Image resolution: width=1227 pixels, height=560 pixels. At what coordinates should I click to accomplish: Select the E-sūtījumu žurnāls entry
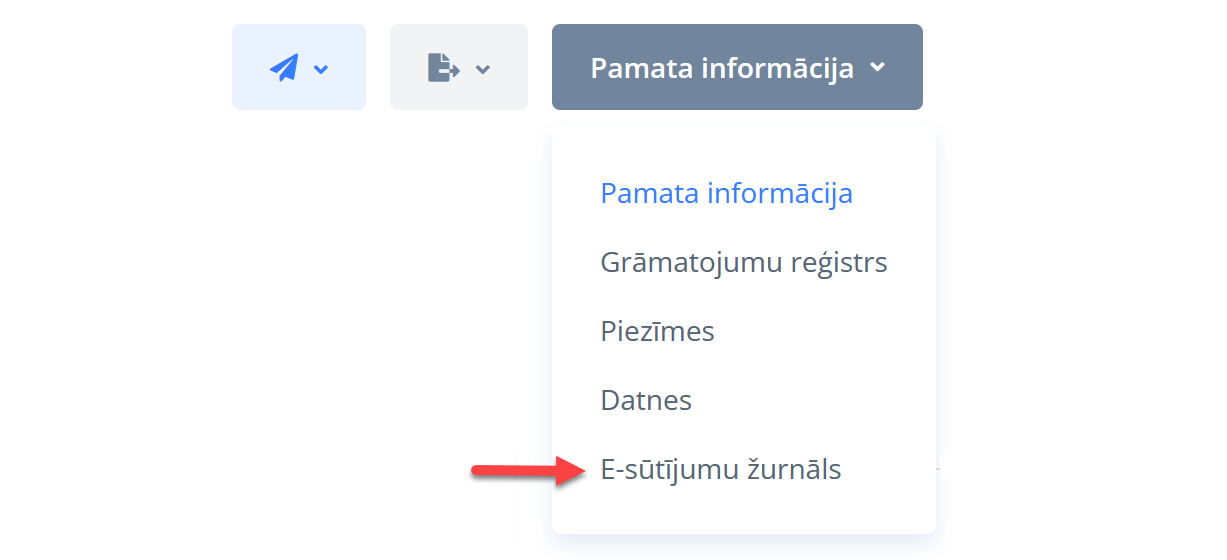point(720,470)
